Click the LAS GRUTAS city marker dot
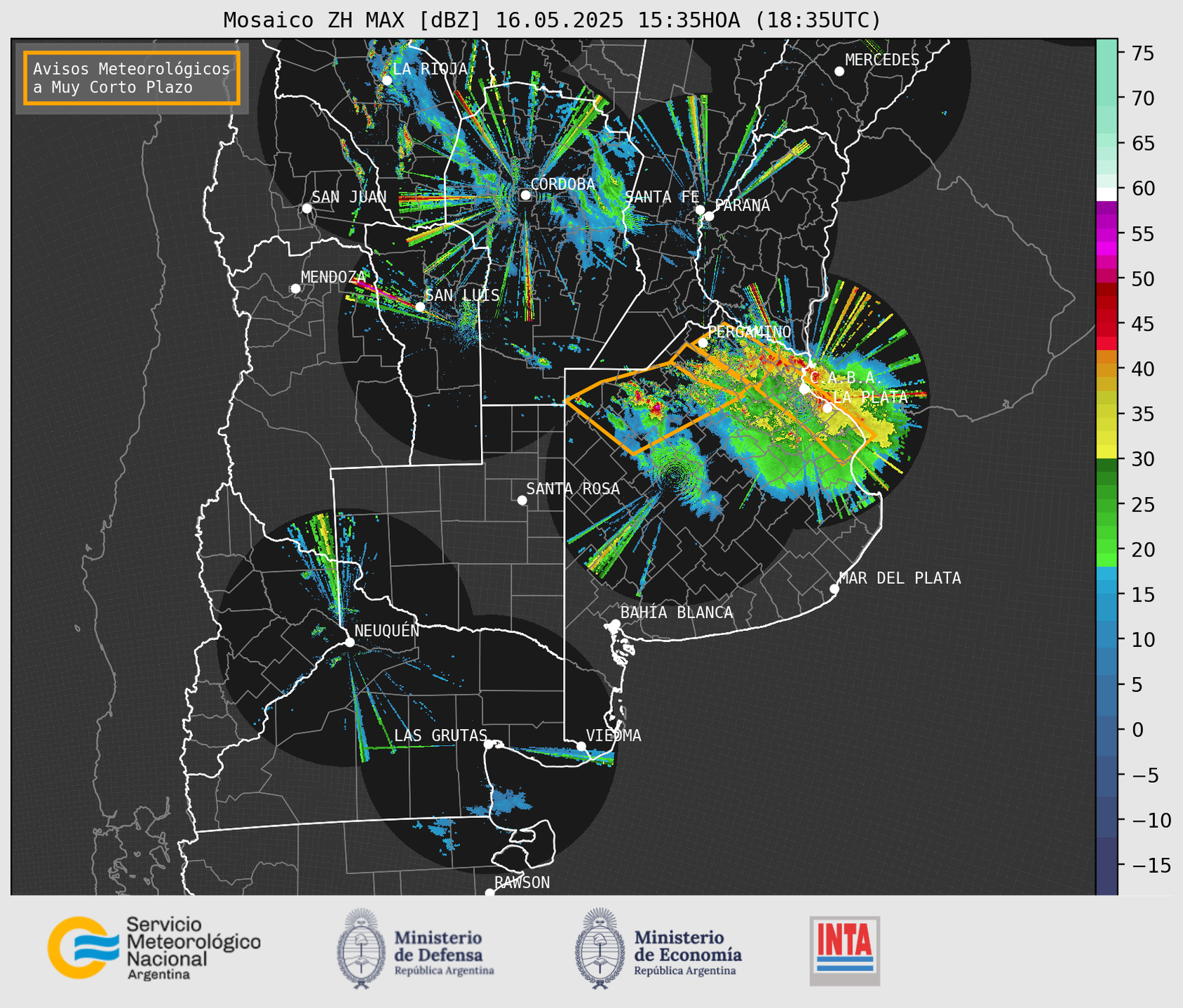Viewport: 1183px width, 1008px height. coord(489,744)
